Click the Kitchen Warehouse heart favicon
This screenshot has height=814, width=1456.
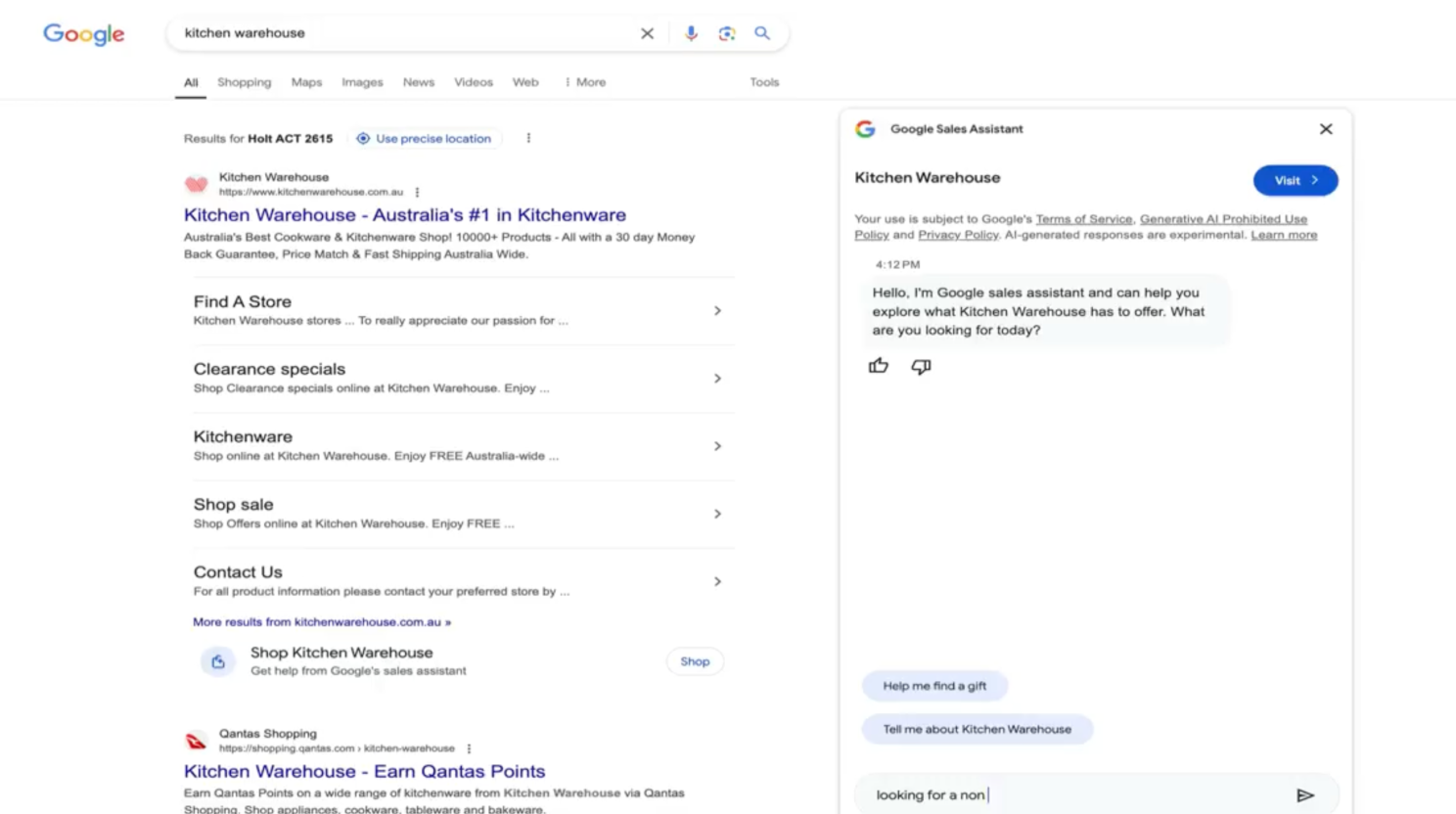196,184
